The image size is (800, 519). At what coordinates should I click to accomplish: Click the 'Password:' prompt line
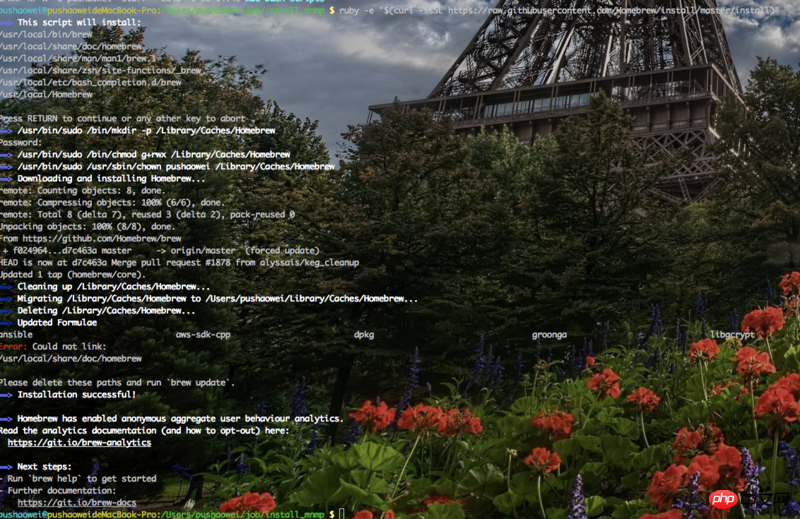21,142
